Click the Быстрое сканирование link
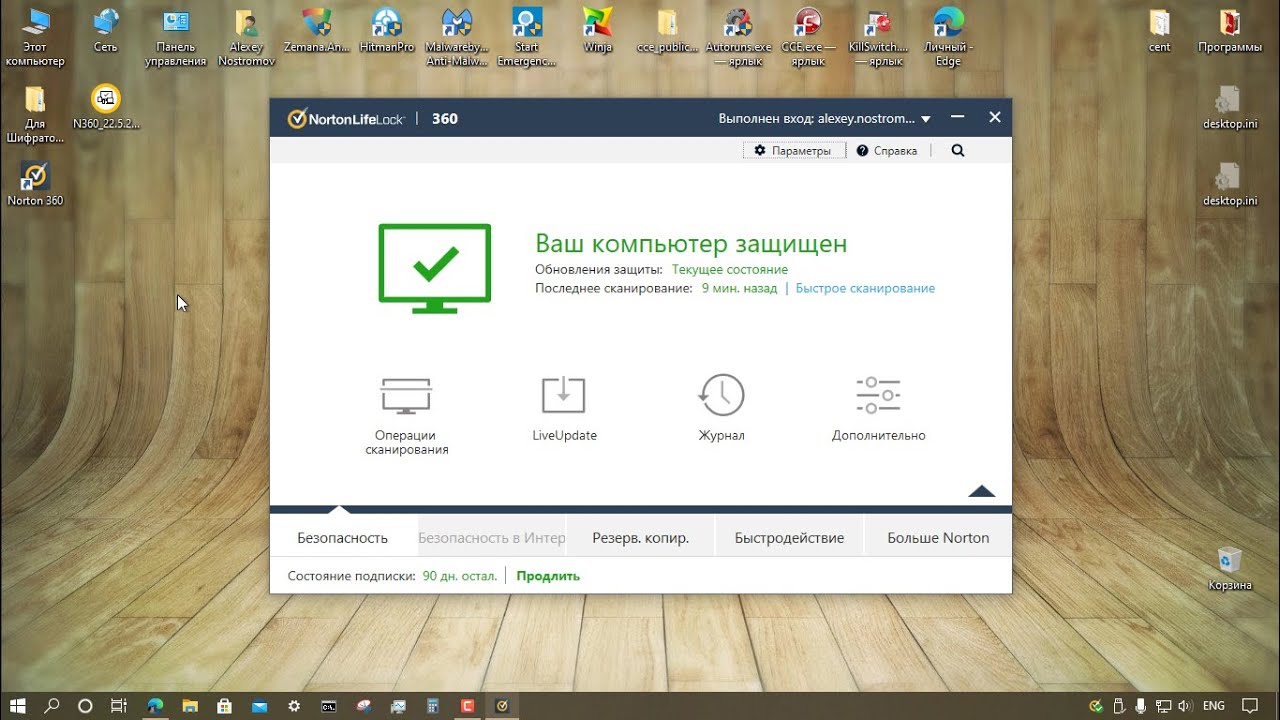 pos(865,288)
